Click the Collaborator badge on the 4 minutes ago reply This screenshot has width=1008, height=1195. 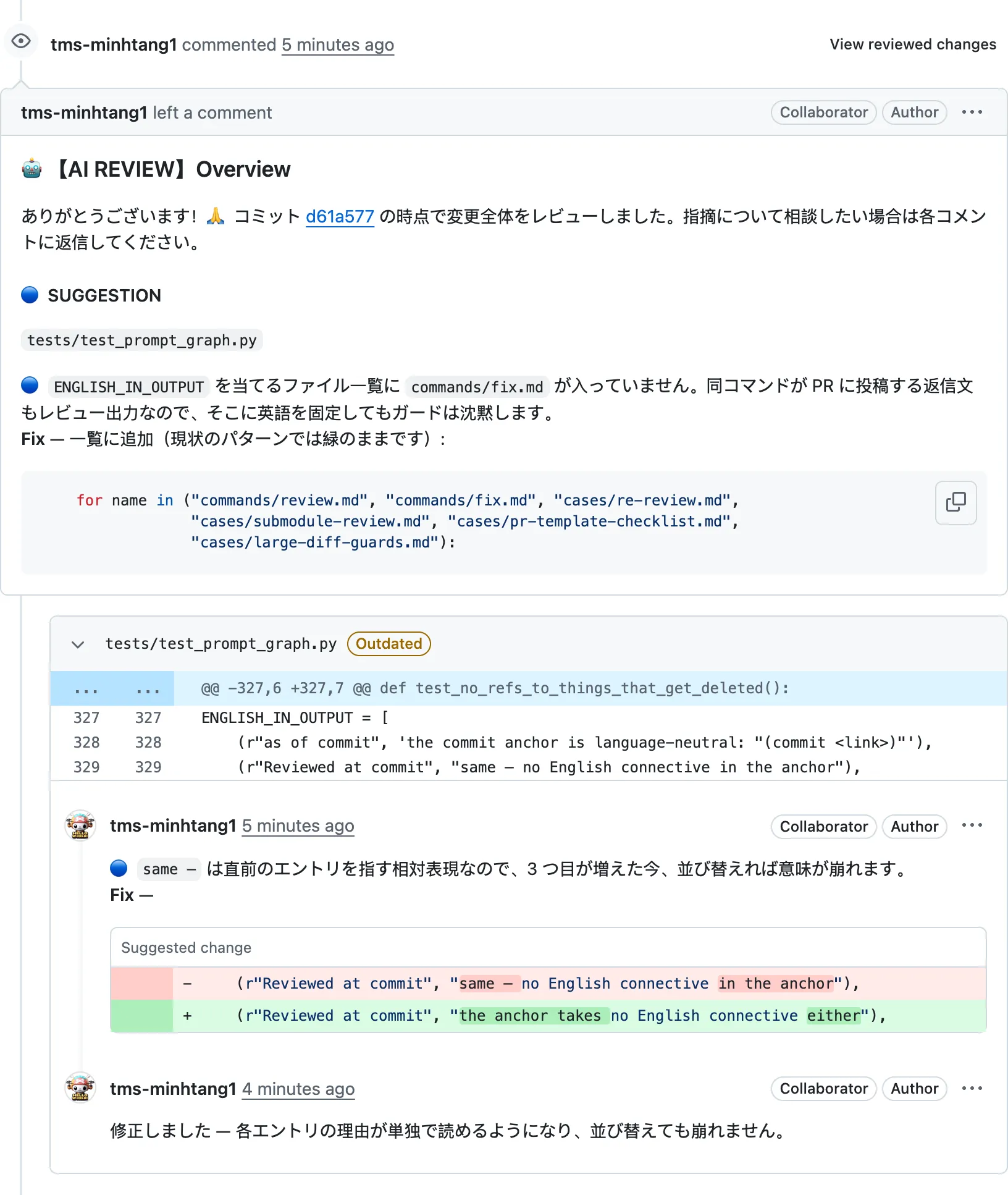click(823, 1089)
